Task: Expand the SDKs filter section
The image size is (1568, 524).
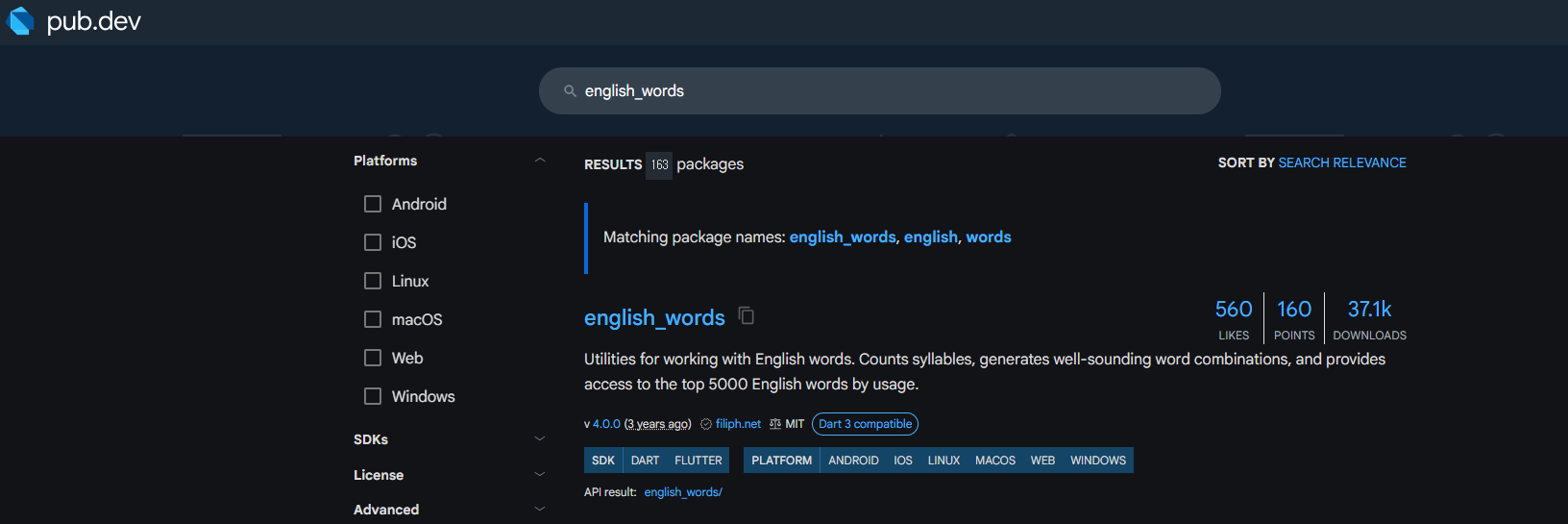Action: point(540,439)
